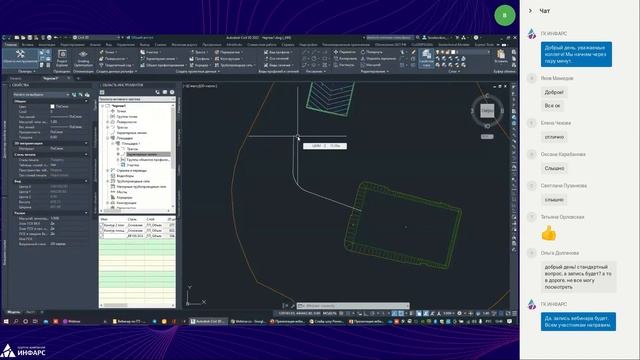Expand the Трубопроводные сети tree node
Screen dimensions: 640x360
point(108,181)
